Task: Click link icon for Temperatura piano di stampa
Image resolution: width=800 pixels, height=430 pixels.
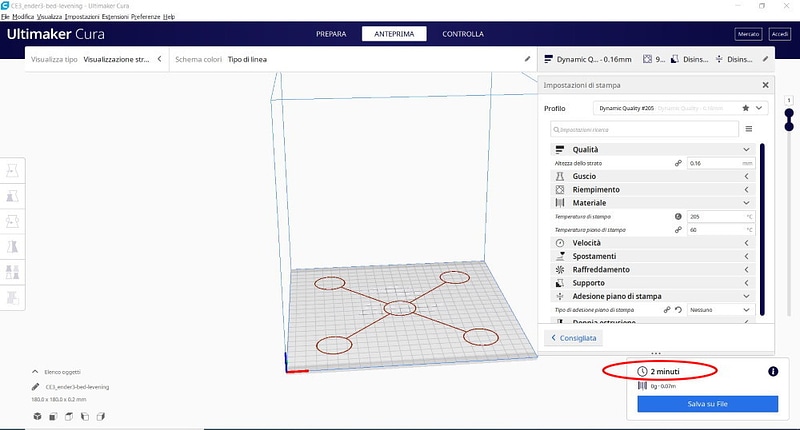Action: point(678,230)
